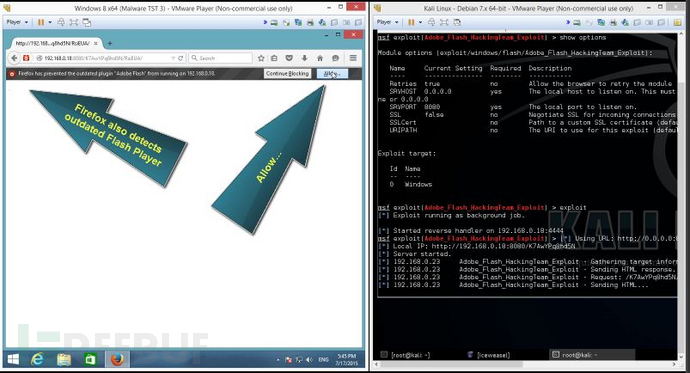Click Firefox back navigation arrow
The height and width of the screenshot is (373, 690).
click(x=14, y=58)
